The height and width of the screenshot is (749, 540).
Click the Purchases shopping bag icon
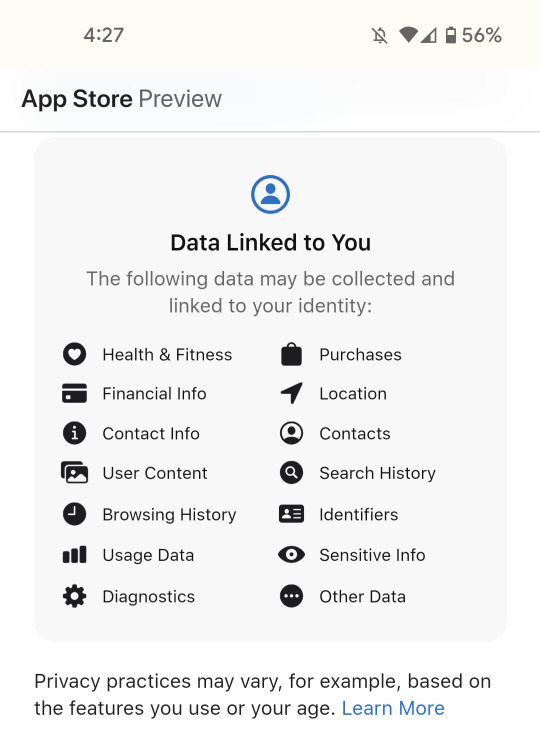[x=292, y=354]
